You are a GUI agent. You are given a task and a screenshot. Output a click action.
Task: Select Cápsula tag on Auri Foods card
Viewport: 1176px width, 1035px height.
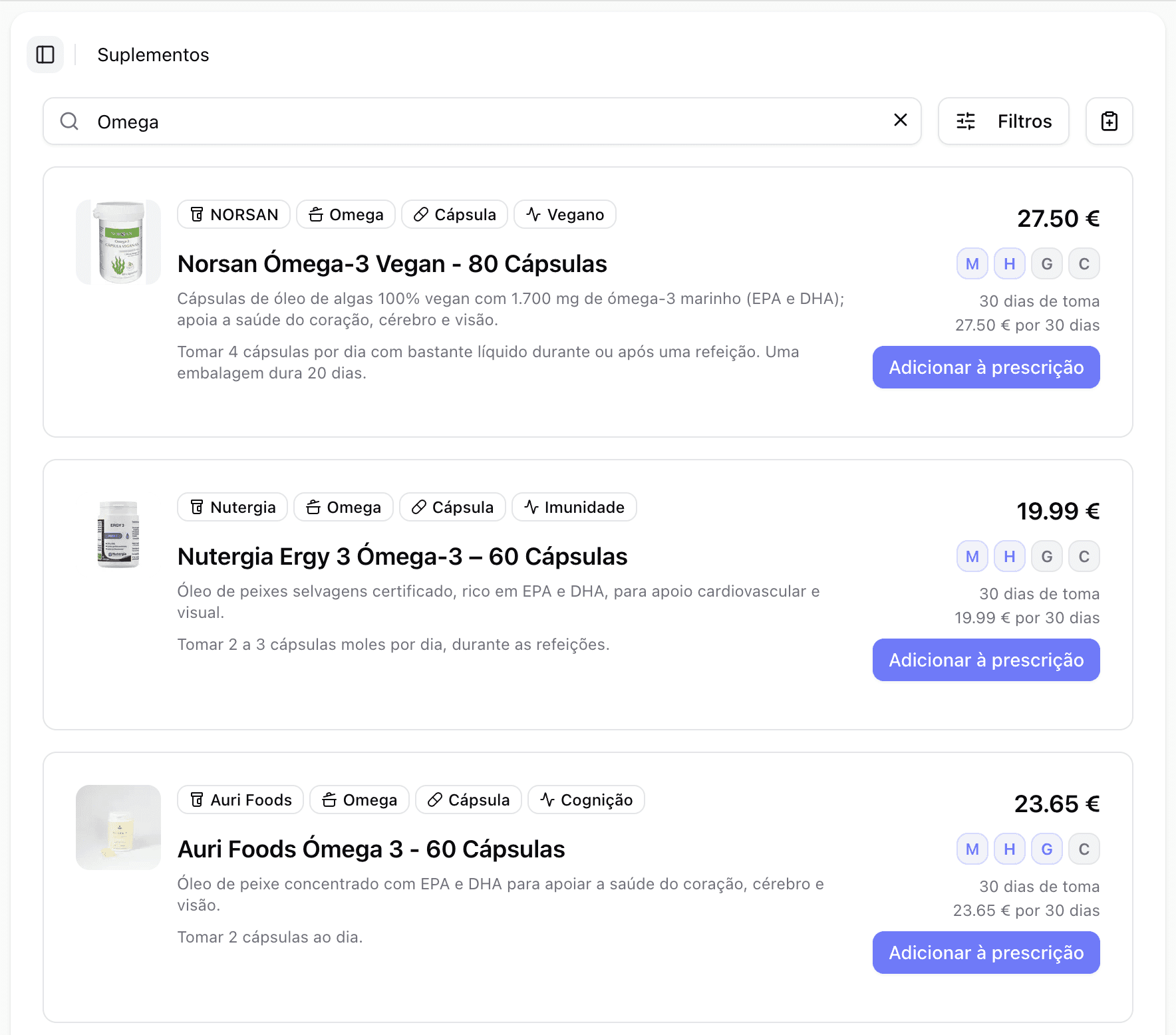pyautogui.click(x=468, y=800)
